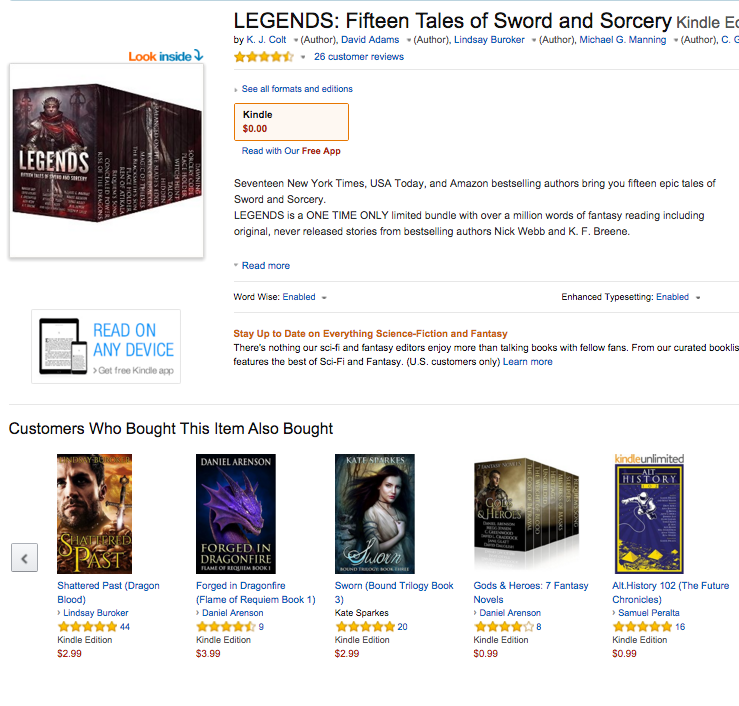The height and width of the screenshot is (706, 739).
Task: Expand the Word Wise Enabled dropdown
Action: (x=324, y=297)
